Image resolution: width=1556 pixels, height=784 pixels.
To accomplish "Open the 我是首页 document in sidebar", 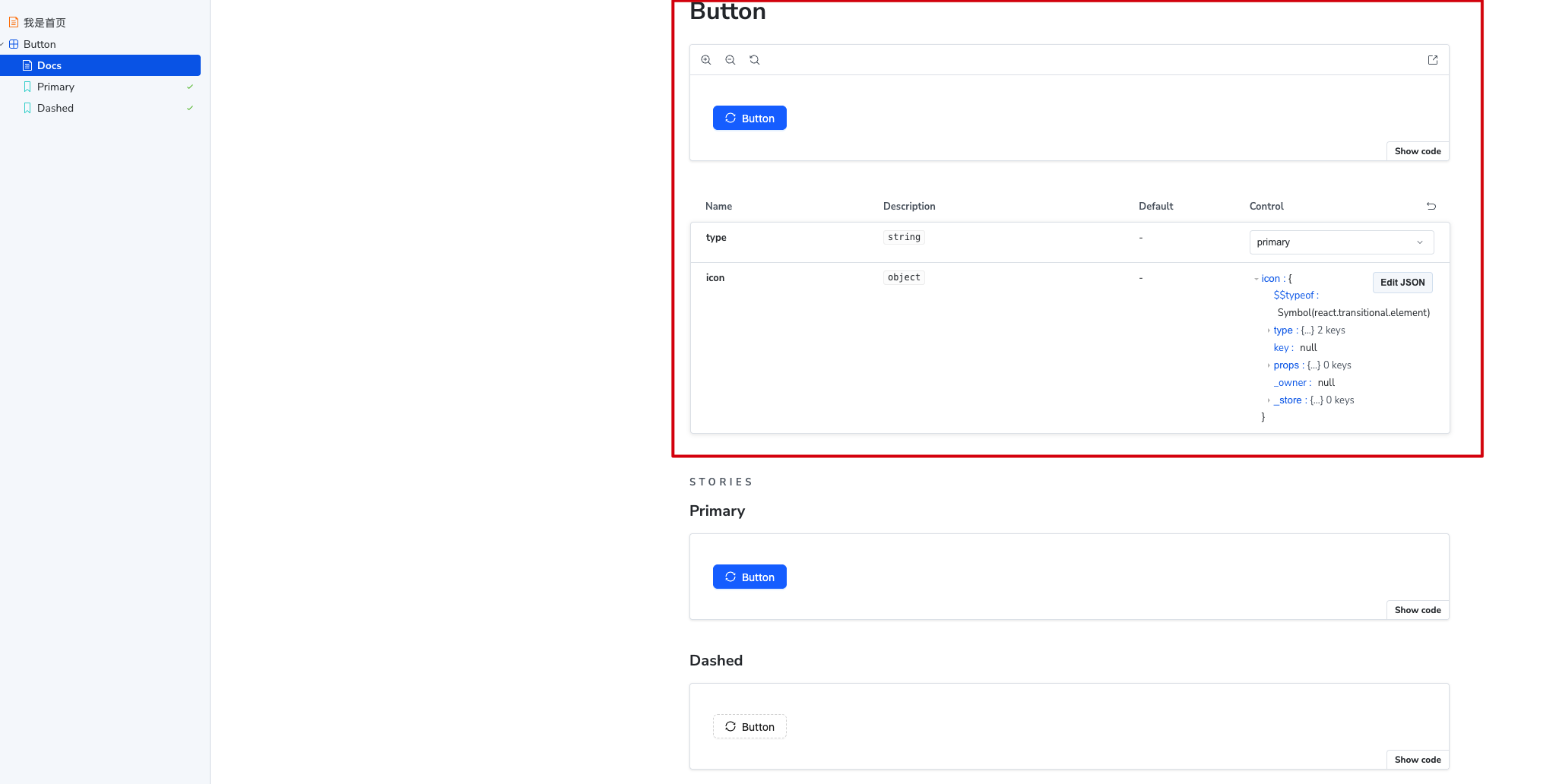I will pyautogui.click(x=44, y=23).
